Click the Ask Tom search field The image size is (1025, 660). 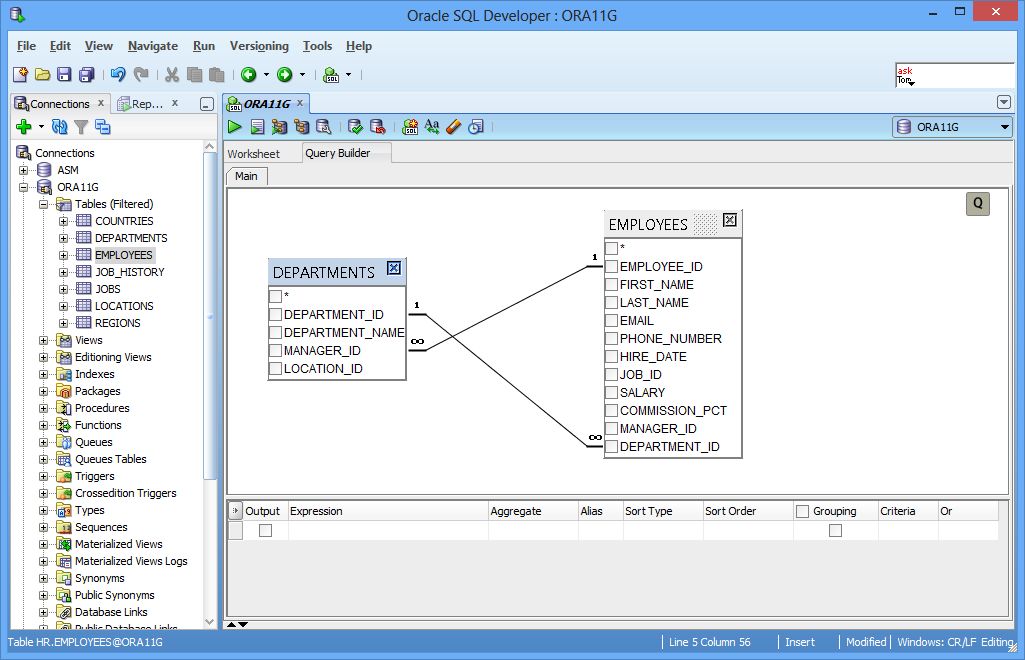pos(954,75)
